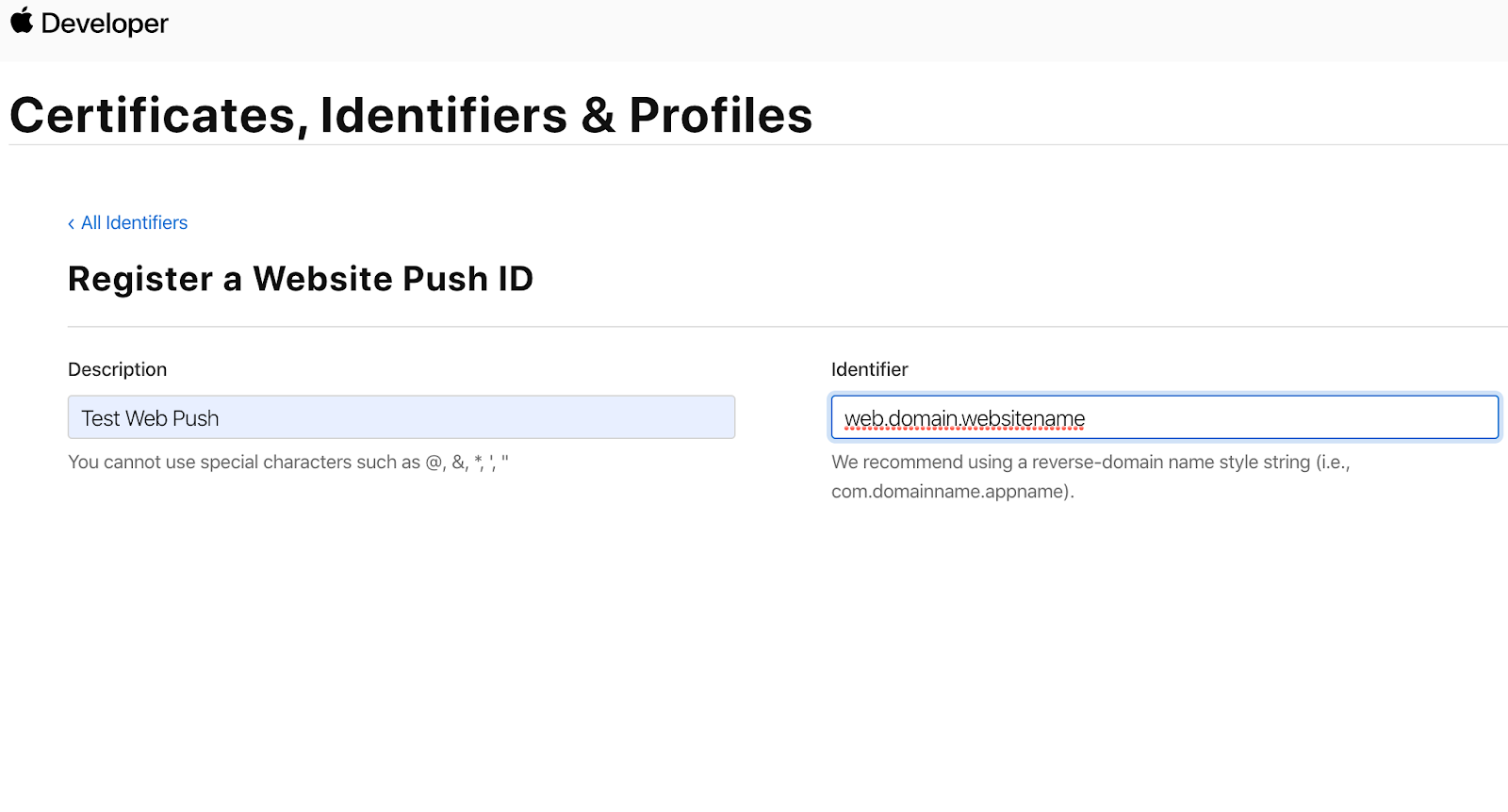
Task: Click the special characters warning text
Action: click(288, 463)
